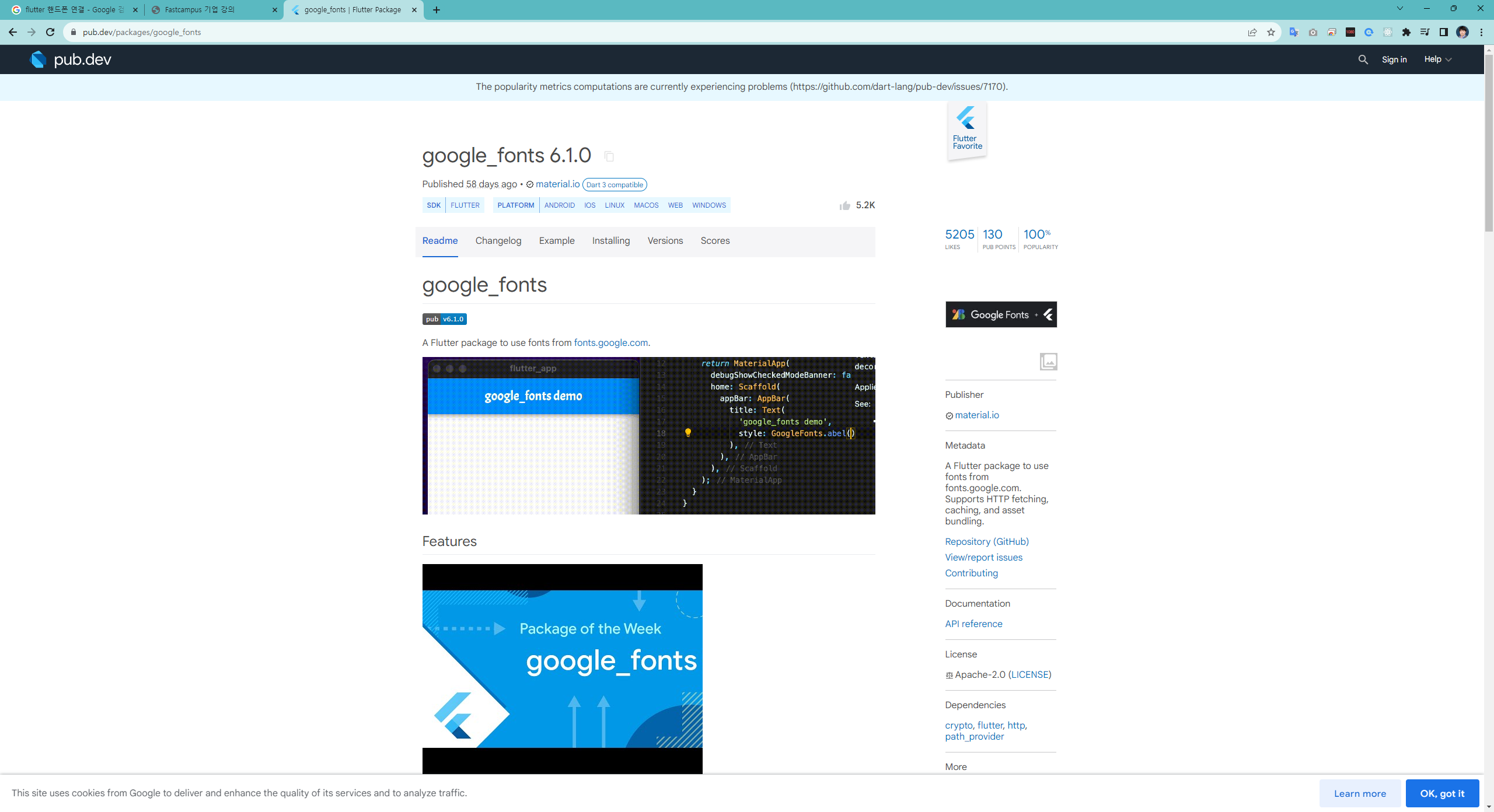
Task: Open the screenshots gallery icon in sidebar
Action: tap(1048, 362)
